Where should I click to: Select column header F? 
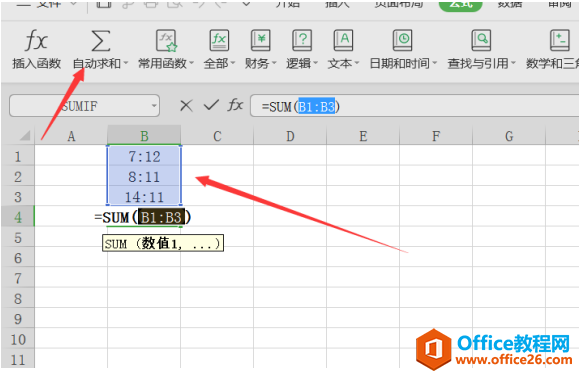(x=436, y=136)
